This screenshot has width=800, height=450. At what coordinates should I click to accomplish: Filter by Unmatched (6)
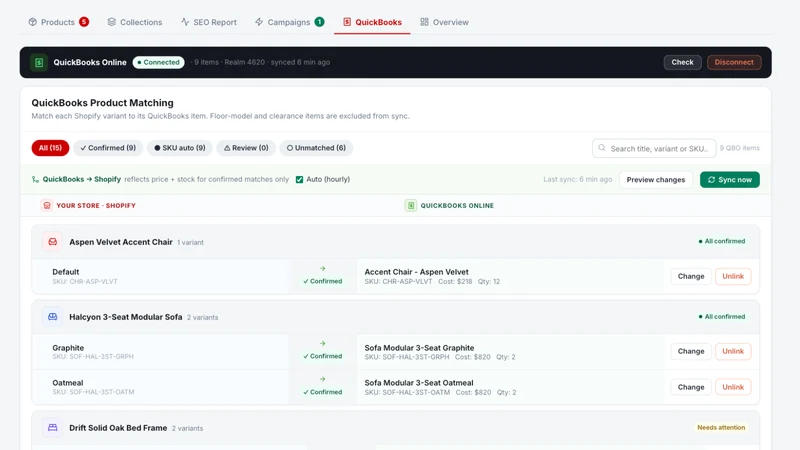click(x=316, y=148)
